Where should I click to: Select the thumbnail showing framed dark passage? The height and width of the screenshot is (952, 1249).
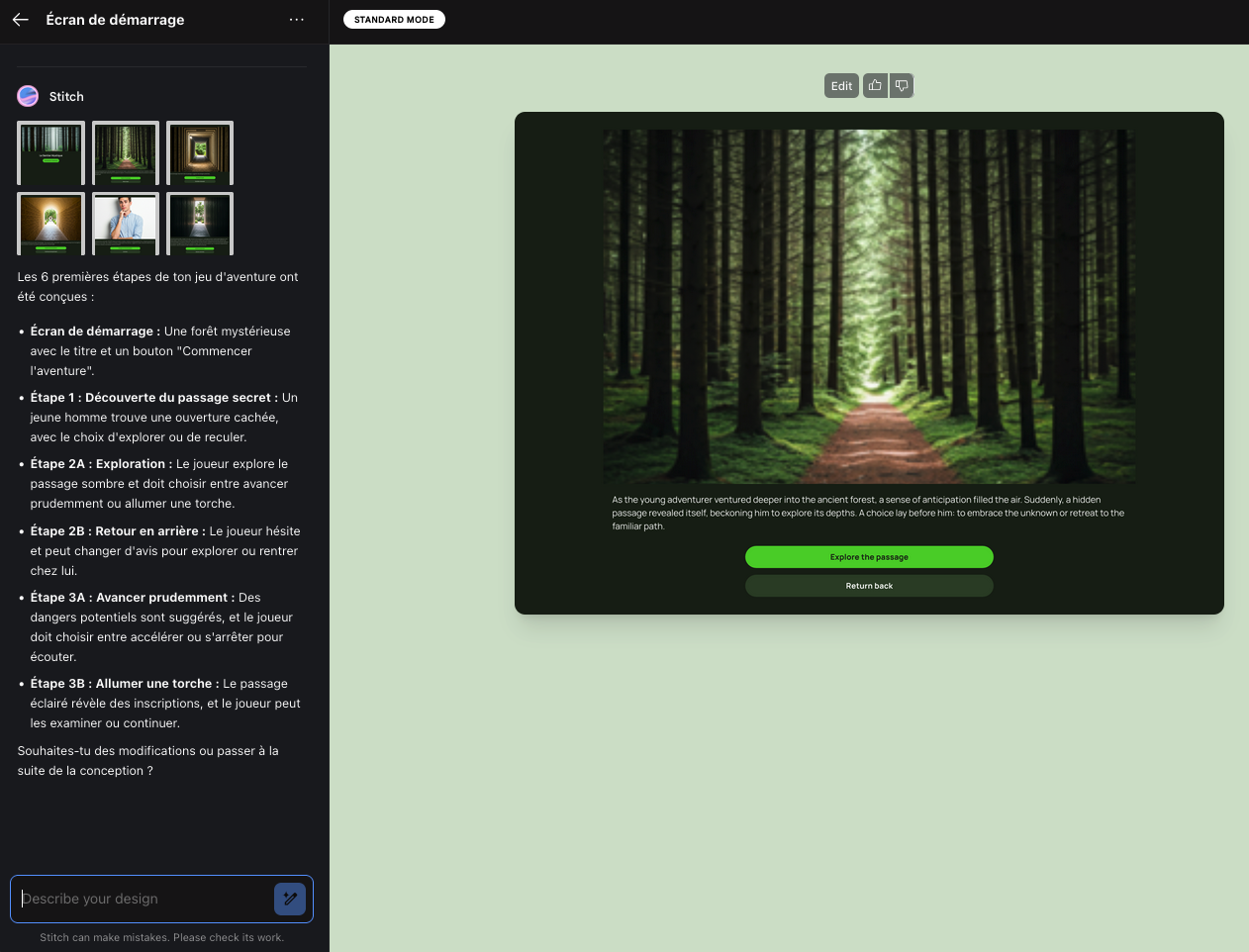click(200, 152)
